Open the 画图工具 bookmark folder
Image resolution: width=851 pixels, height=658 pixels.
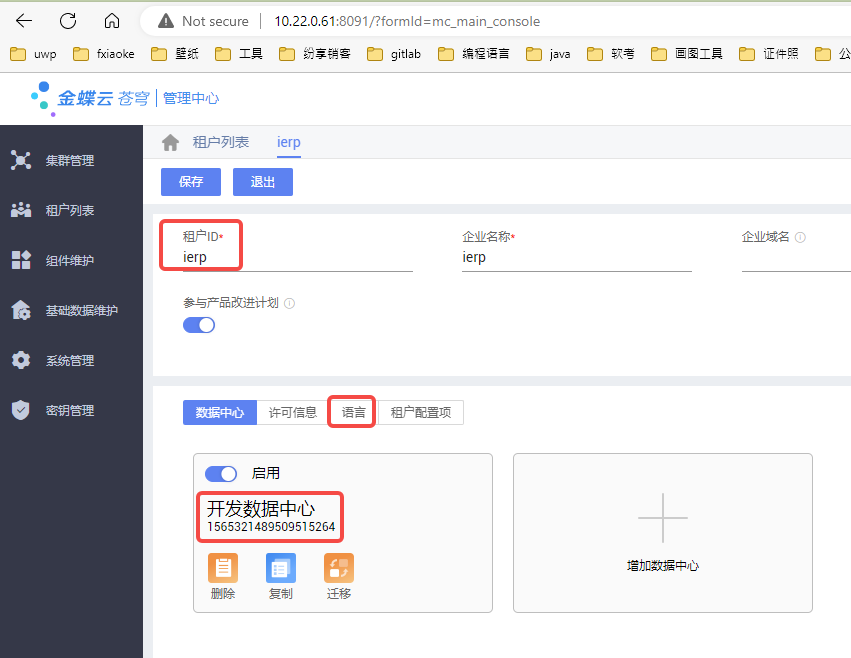click(x=687, y=54)
